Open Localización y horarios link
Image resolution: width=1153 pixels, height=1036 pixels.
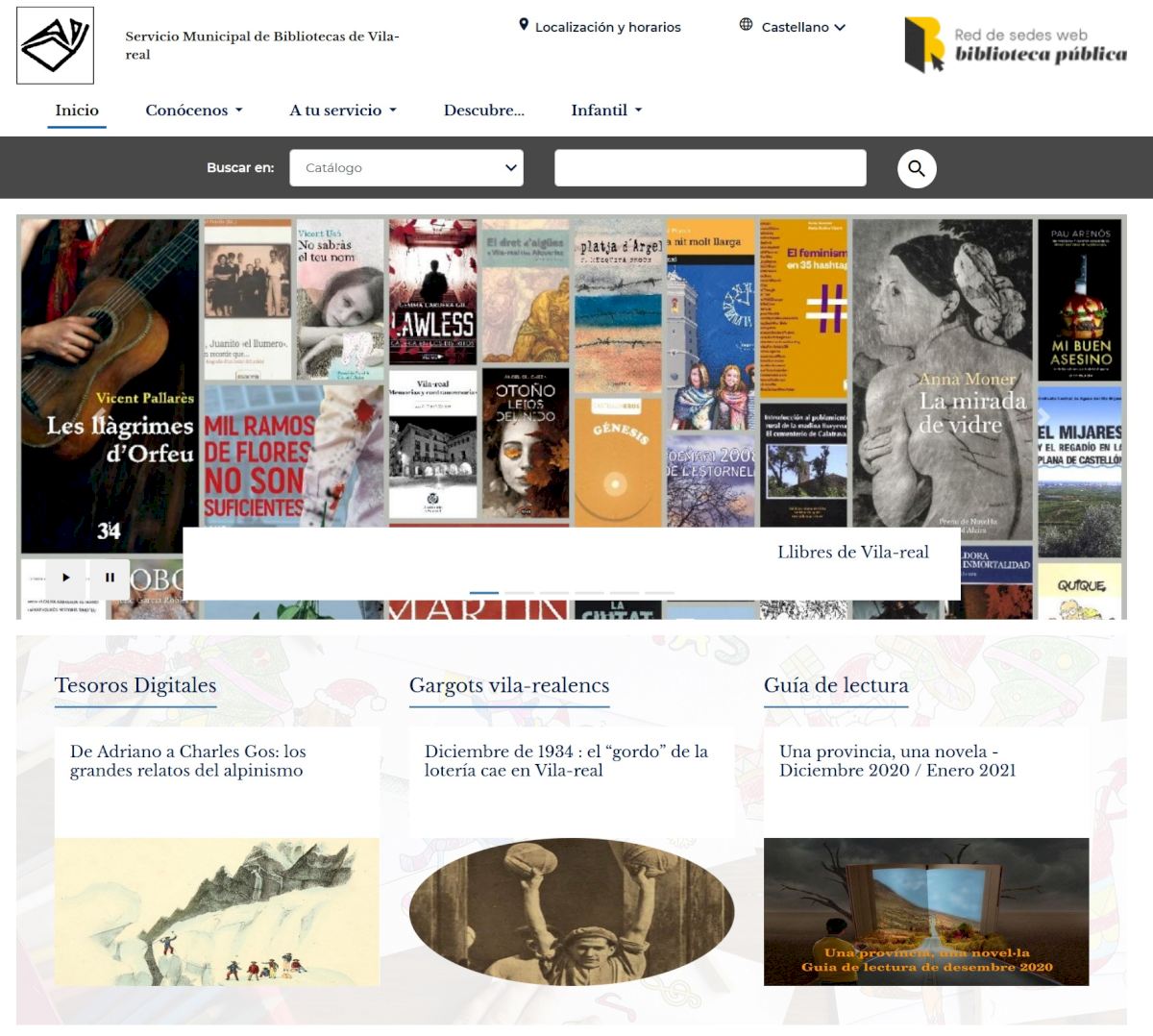coord(607,27)
